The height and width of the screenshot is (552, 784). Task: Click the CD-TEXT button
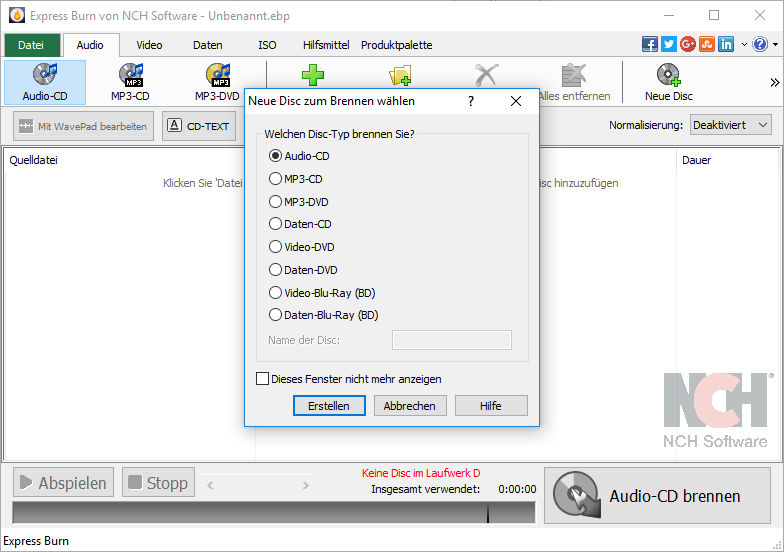click(199, 126)
